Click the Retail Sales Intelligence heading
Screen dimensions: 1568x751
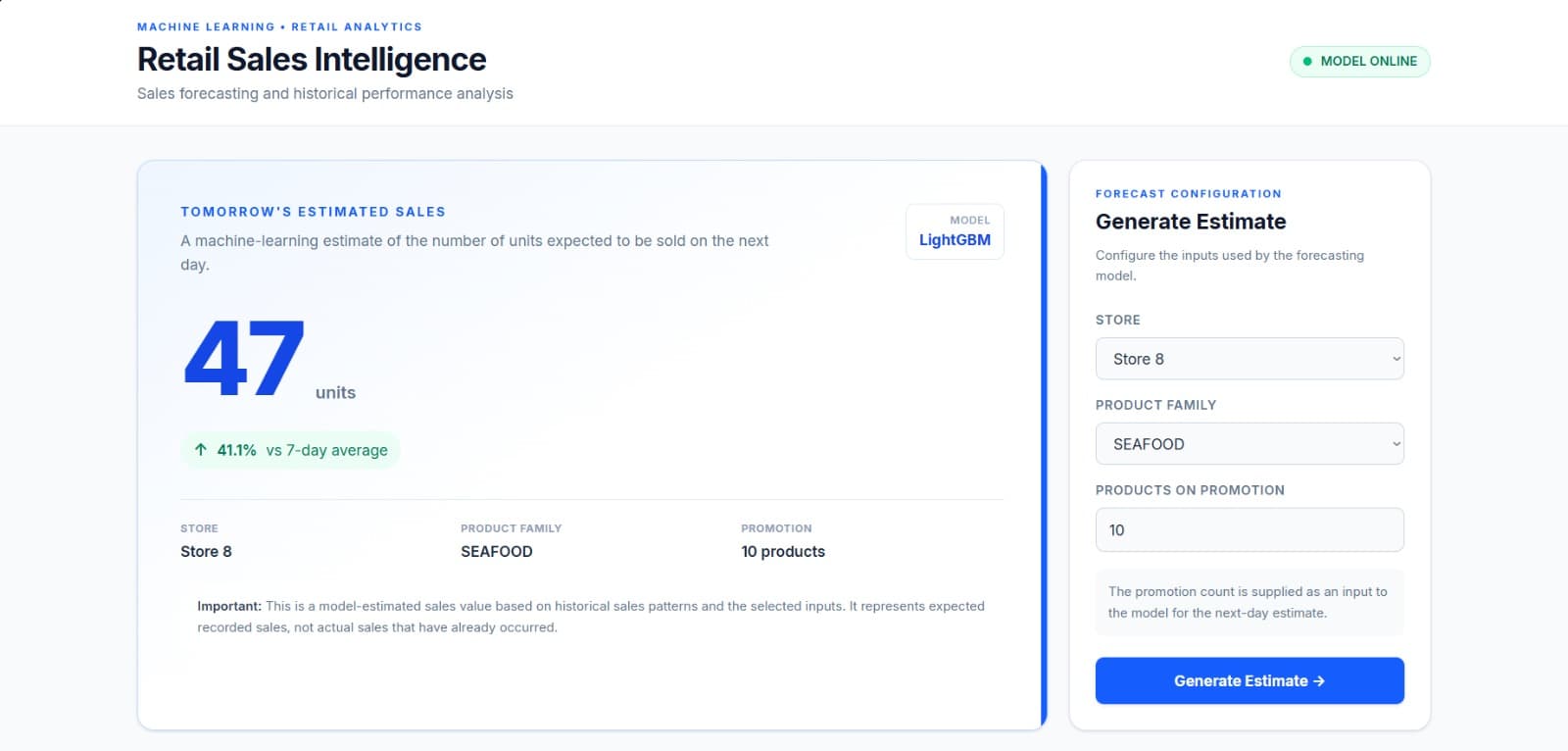[312, 59]
